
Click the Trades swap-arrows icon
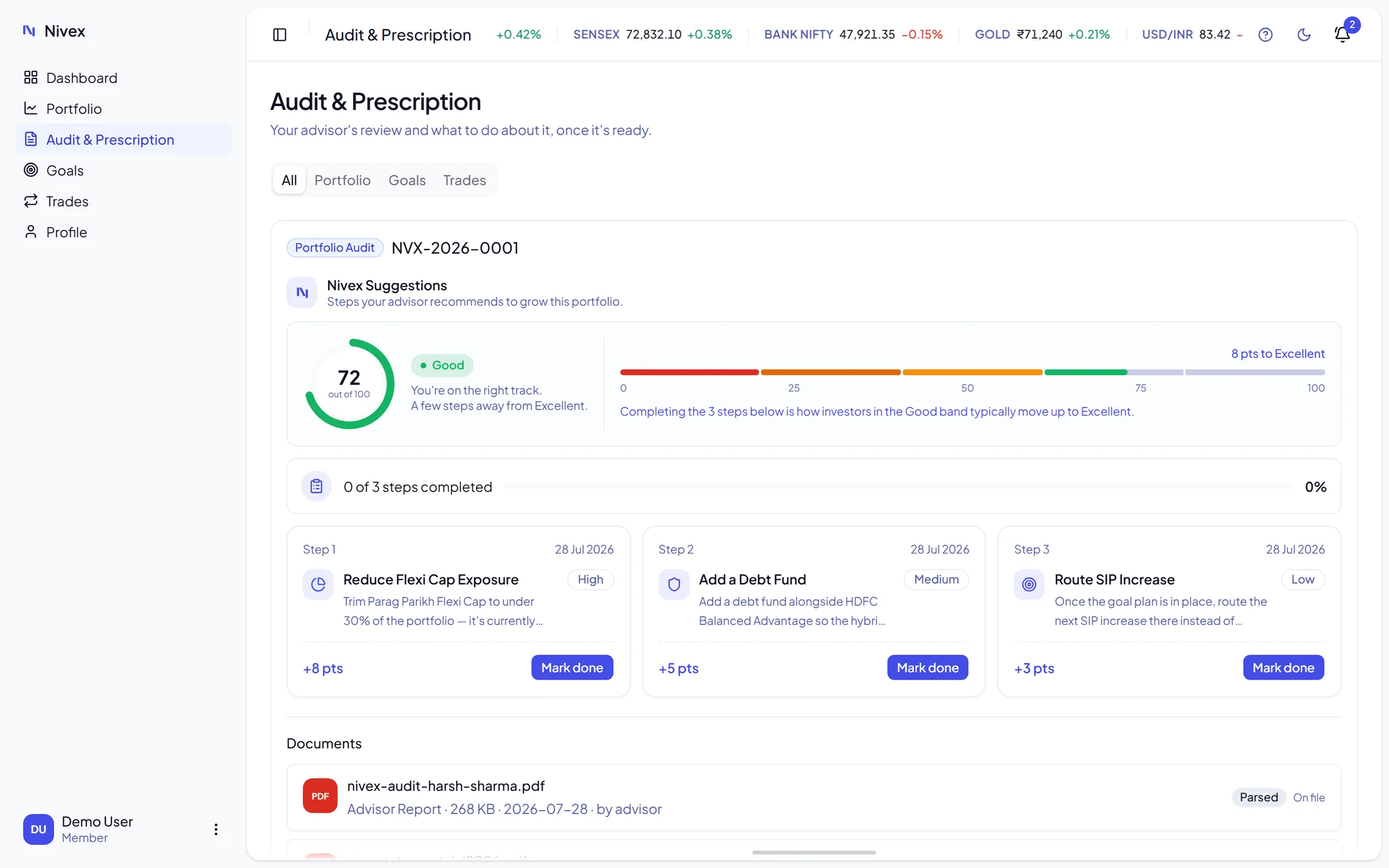31,201
